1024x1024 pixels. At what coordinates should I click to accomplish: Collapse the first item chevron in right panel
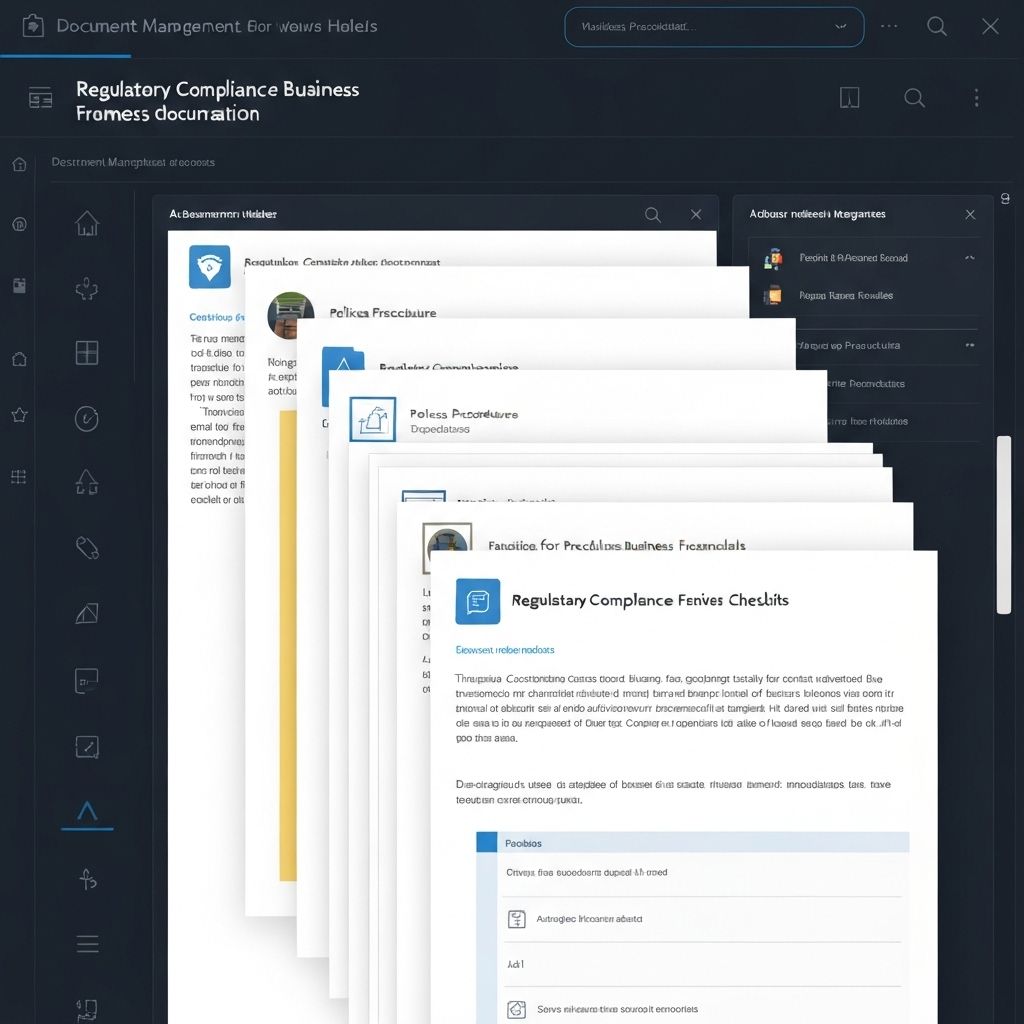coord(968,258)
